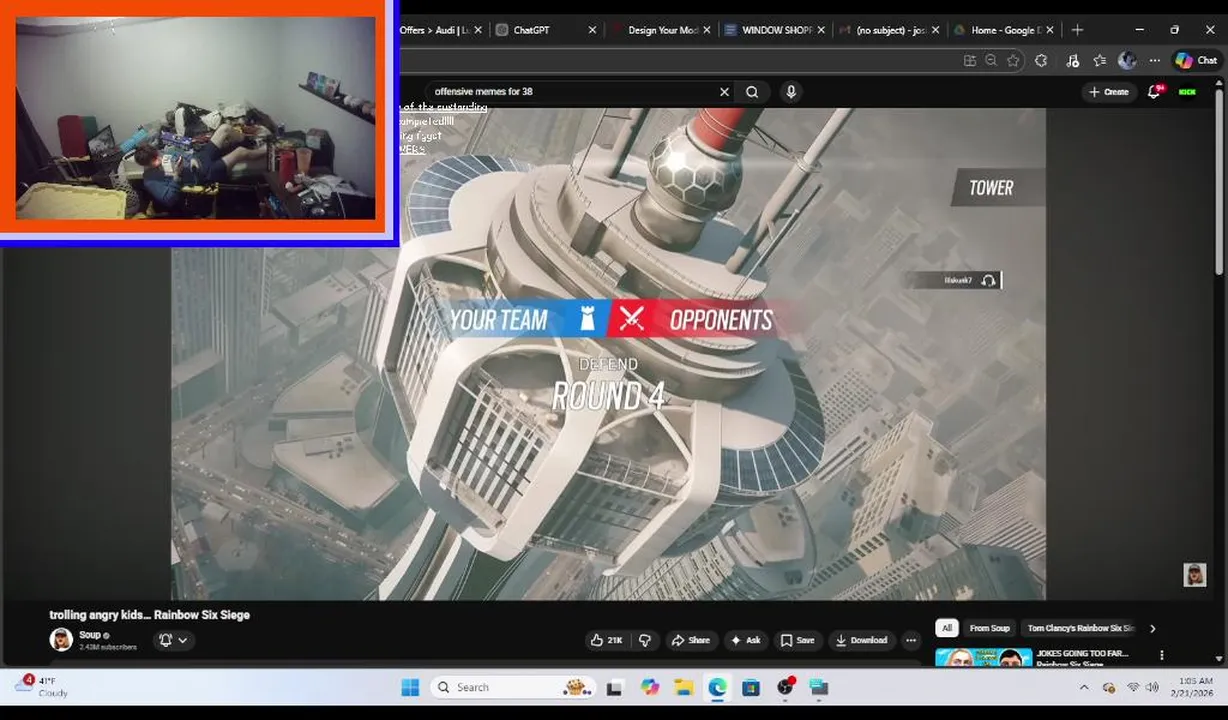Open options menu for JOKES GOING TOO FAR

point(1161,655)
